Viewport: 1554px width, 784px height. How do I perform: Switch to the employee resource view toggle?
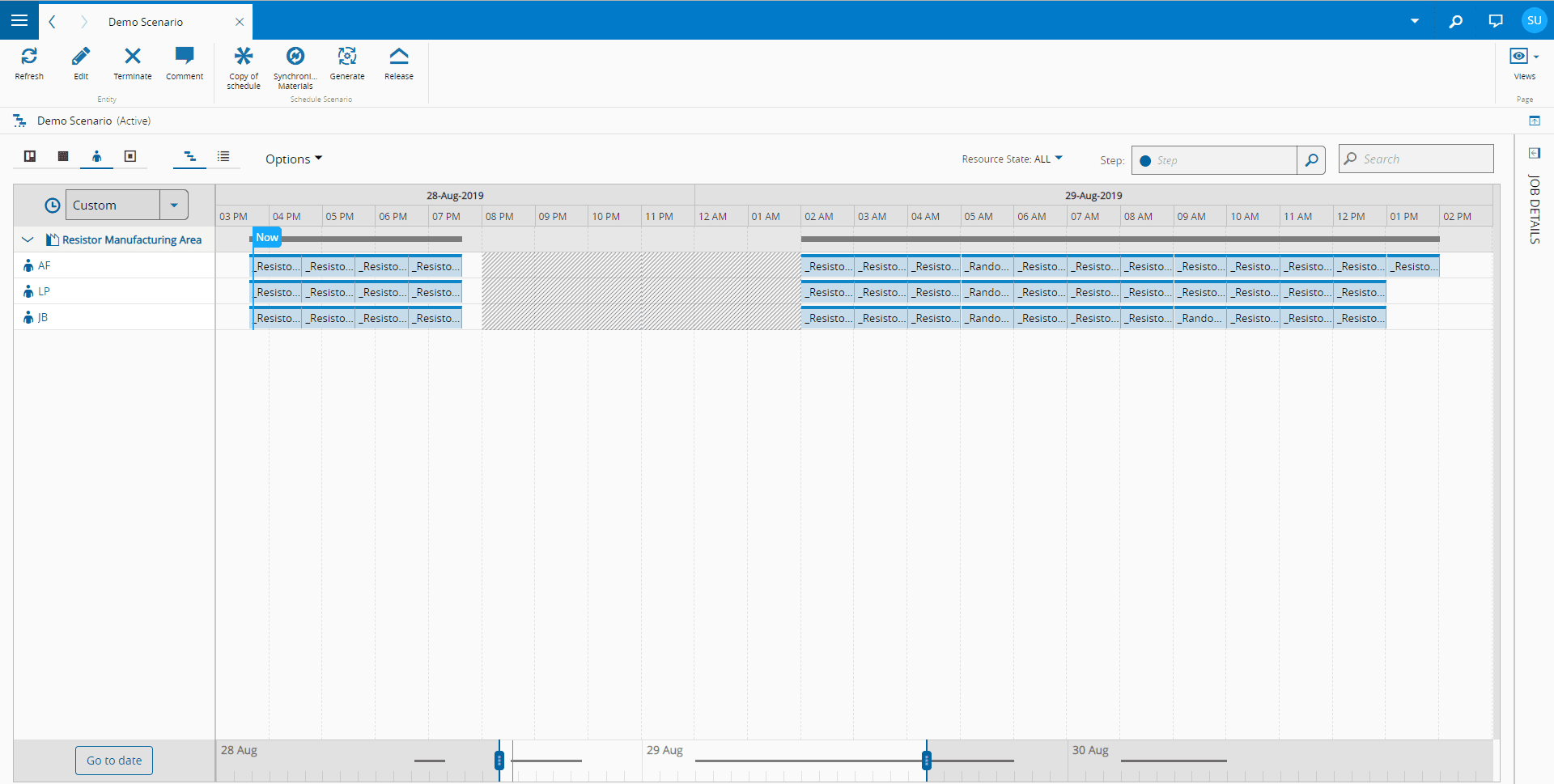tap(96, 157)
